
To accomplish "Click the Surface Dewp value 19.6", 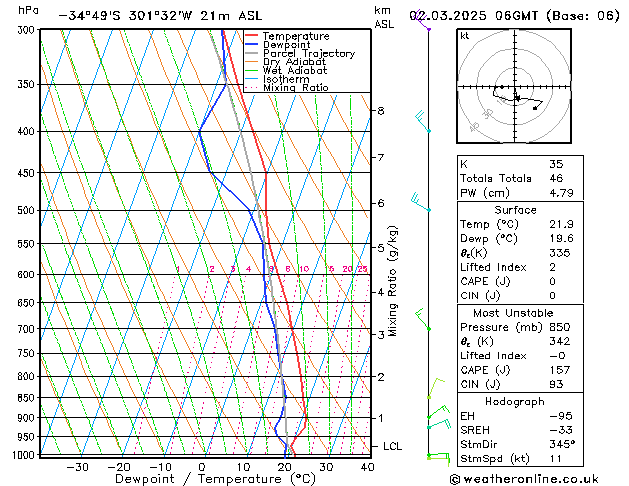I will point(561,239).
